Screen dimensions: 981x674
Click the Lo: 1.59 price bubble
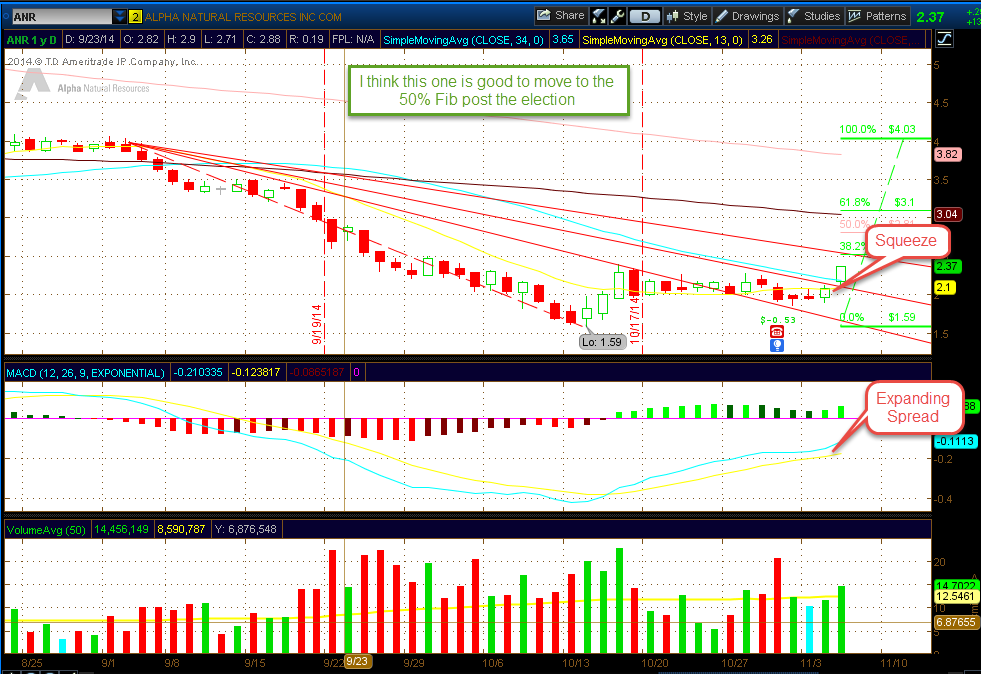pos(602,342)
